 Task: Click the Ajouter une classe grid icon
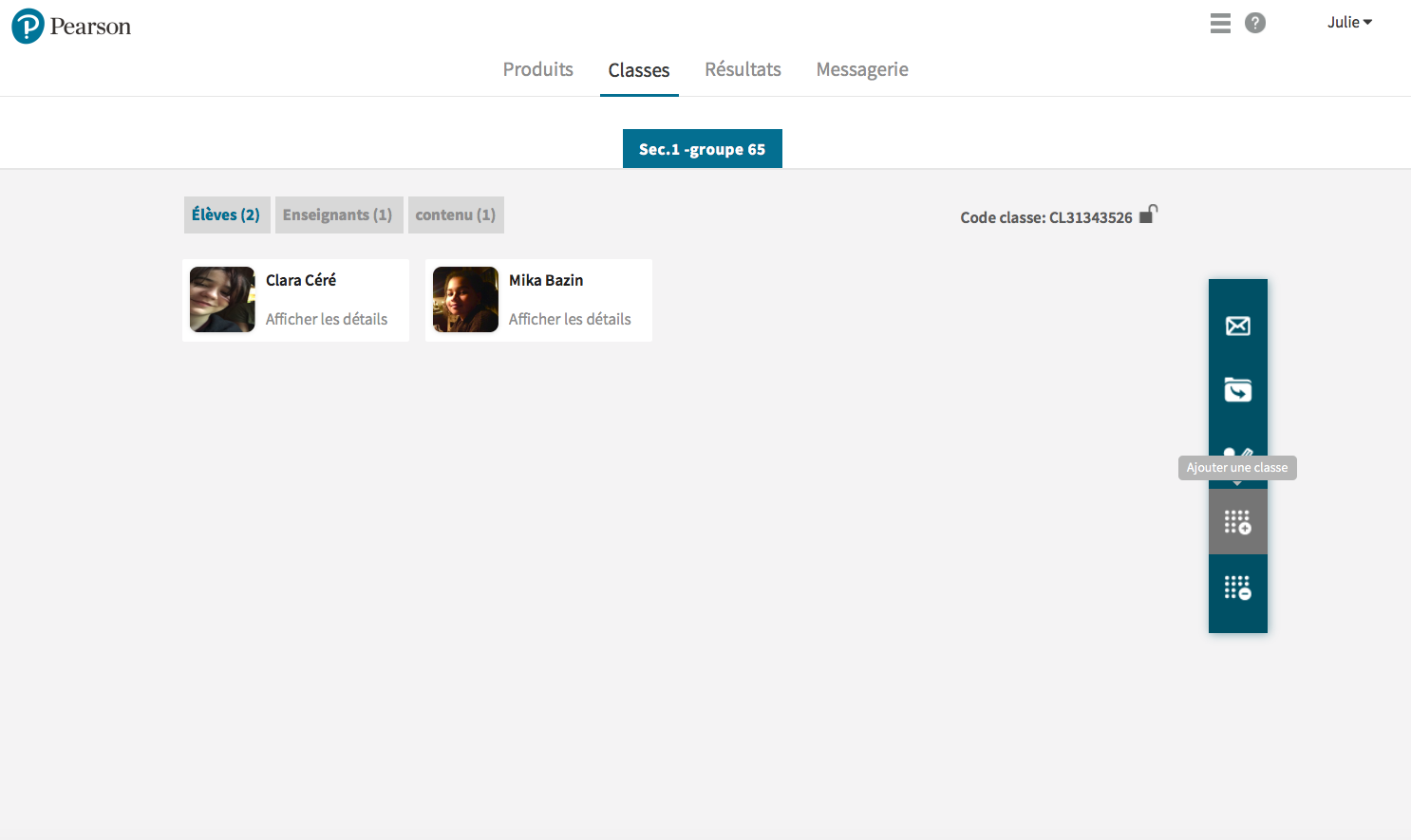(1237, 522)
